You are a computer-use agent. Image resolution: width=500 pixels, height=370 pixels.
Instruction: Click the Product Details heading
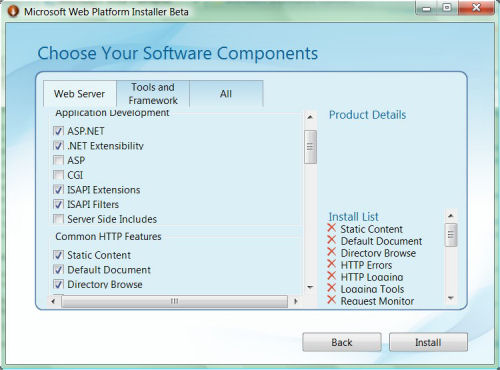click(367, 115)
